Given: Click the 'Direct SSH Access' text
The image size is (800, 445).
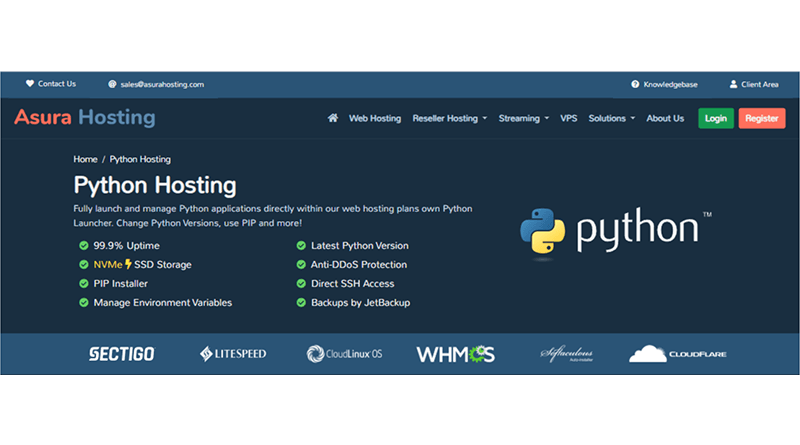Looking at the screenshot, I should (x=353, y=283).
